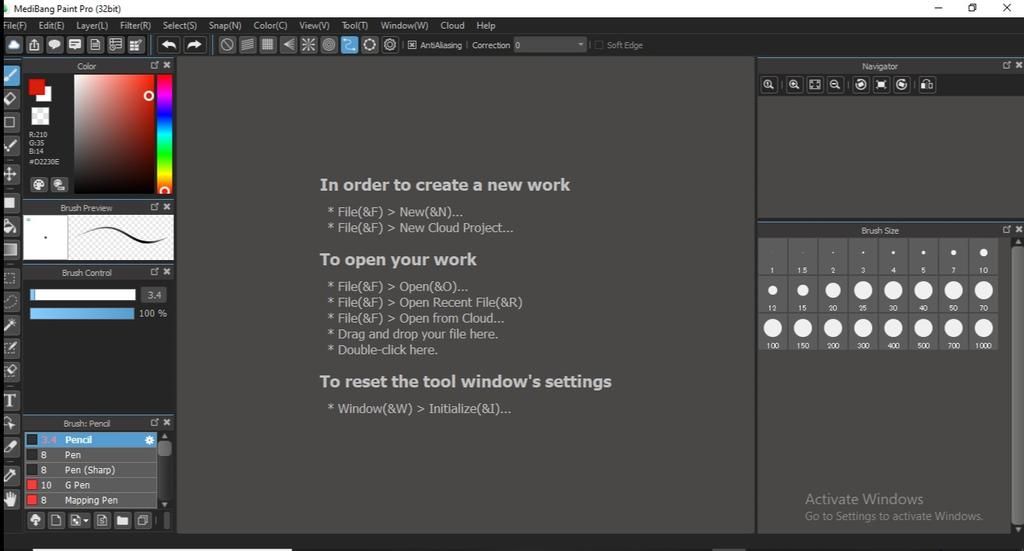The width and height of the screenshot is (1024, 551).
Task: Enable crisscross grid snap
Action: click(x=268, y=45)
